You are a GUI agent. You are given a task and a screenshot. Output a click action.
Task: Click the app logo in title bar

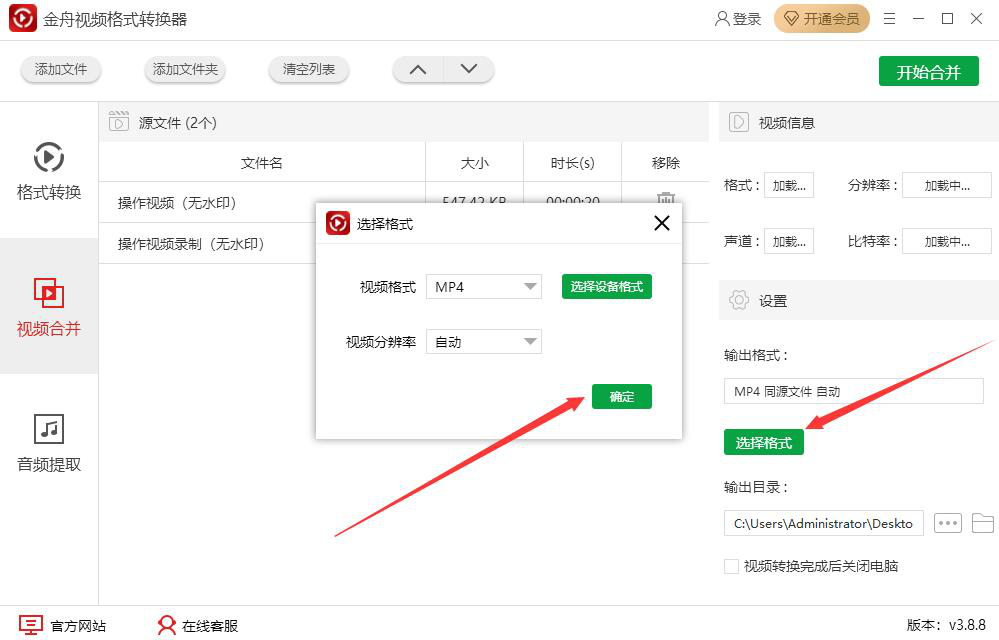coord(22,18)
